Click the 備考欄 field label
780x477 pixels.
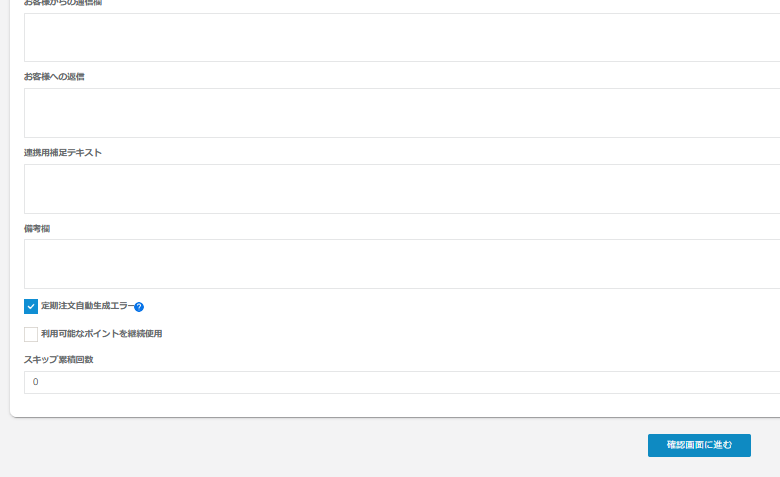coord(37,229)
